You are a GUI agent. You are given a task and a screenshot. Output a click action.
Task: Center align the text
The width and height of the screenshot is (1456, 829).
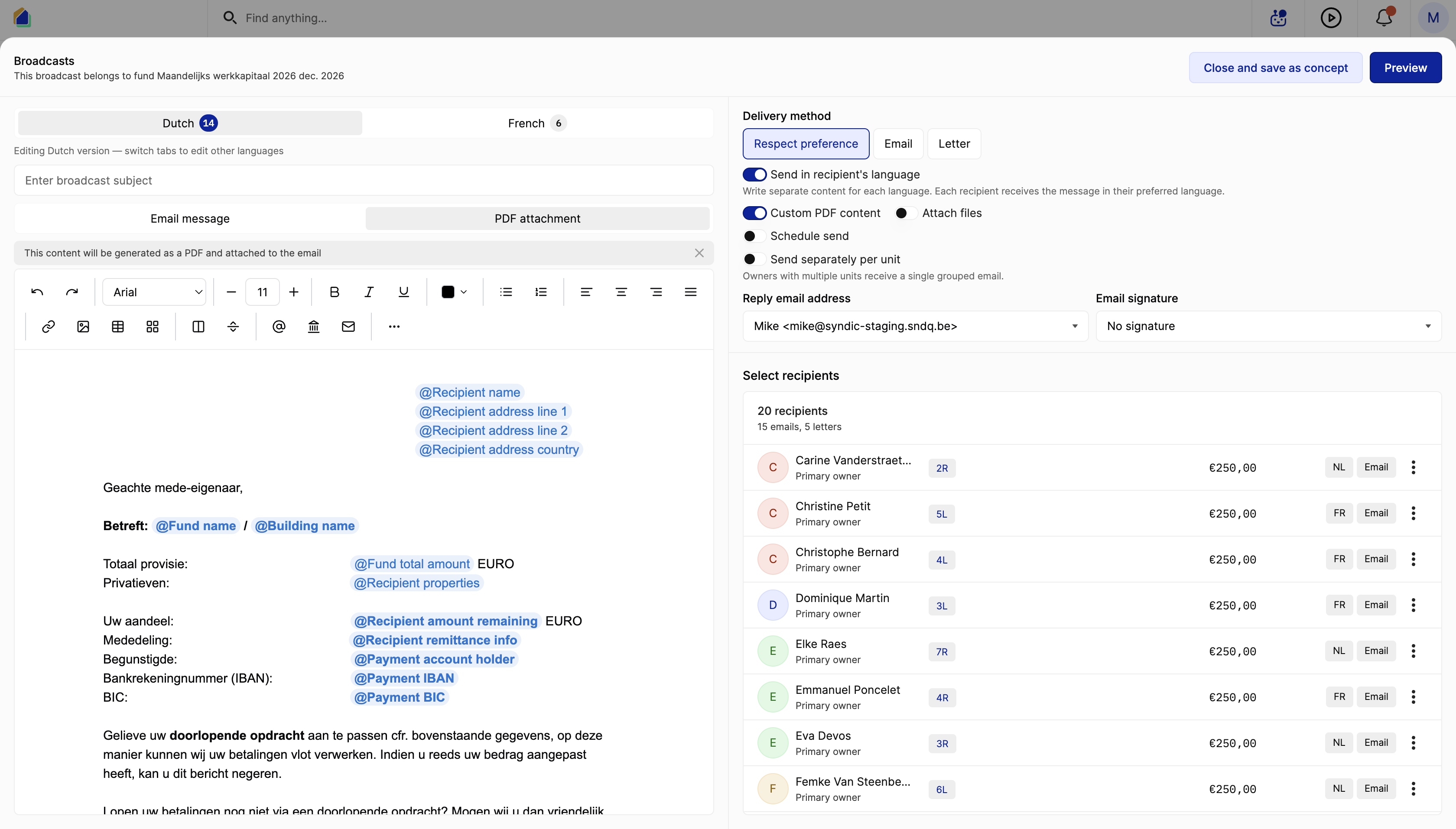pos(621,292)
